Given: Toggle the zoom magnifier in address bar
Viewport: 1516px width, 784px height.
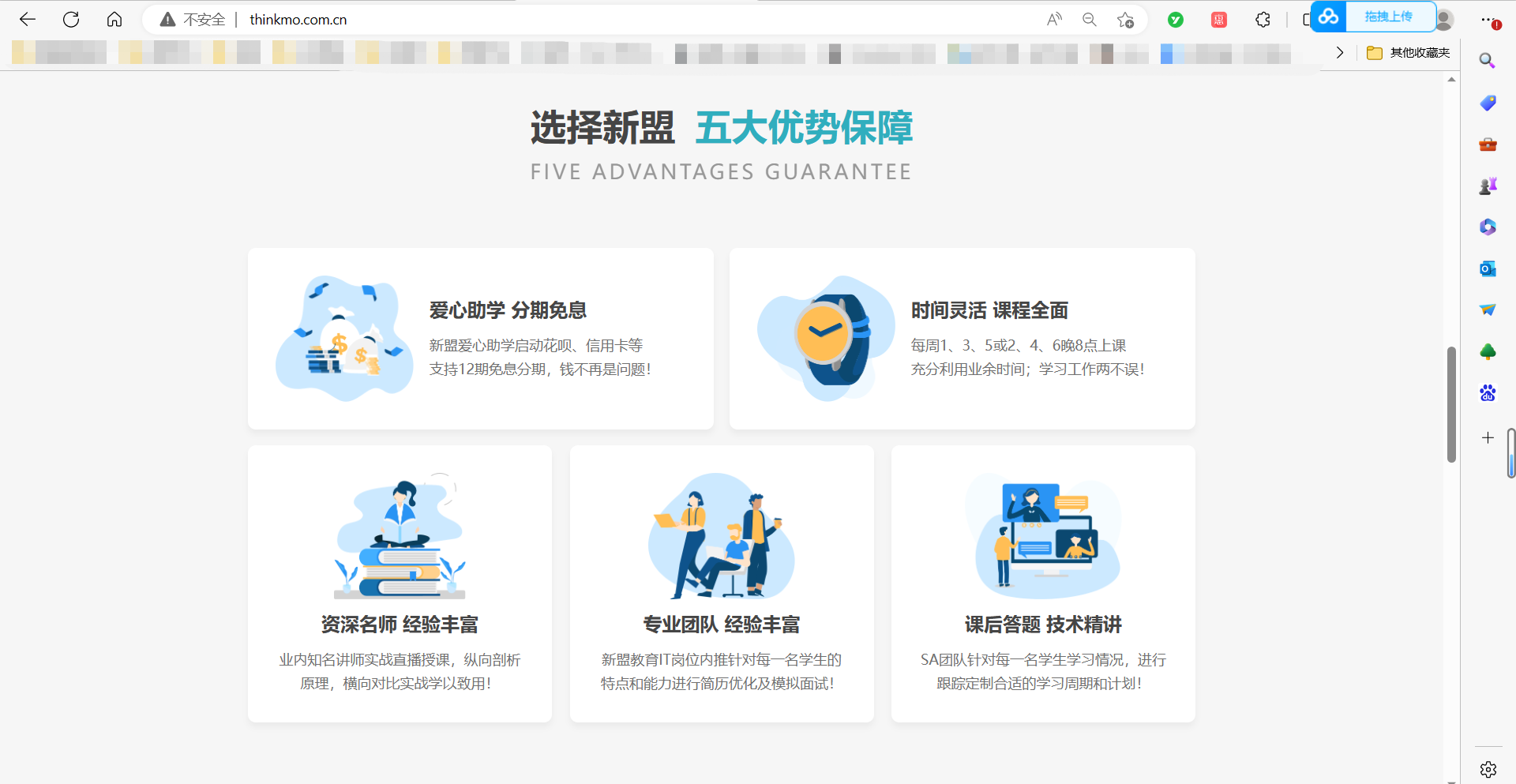Looking at the screenshot, I should [1090, 19].
